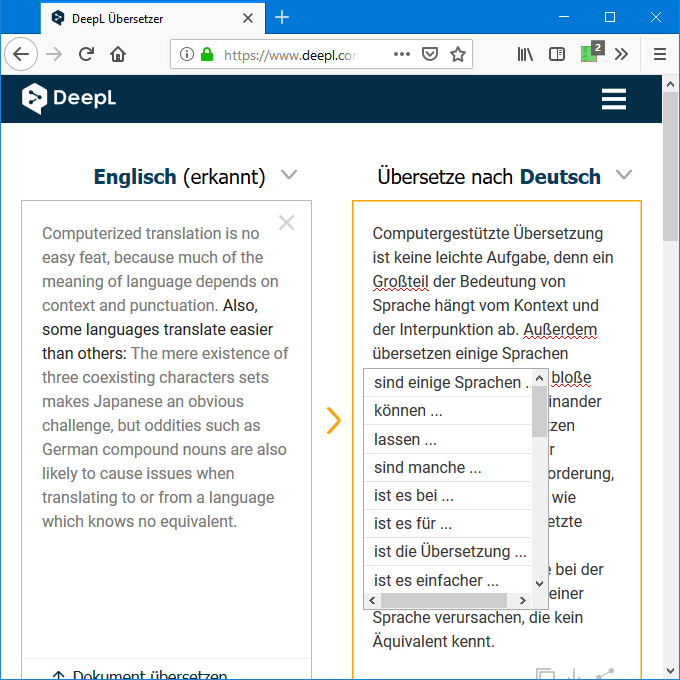Open page actions three-dot menu
Image resolution: width=680 pixels, height=680 pixels.
click(402, 54)
